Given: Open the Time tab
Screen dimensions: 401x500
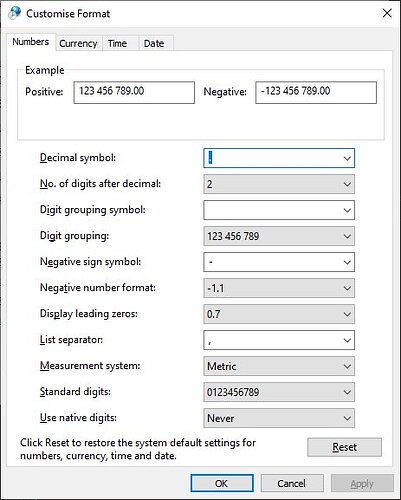Looking at the screenshot, I should [x=117, y=43].
